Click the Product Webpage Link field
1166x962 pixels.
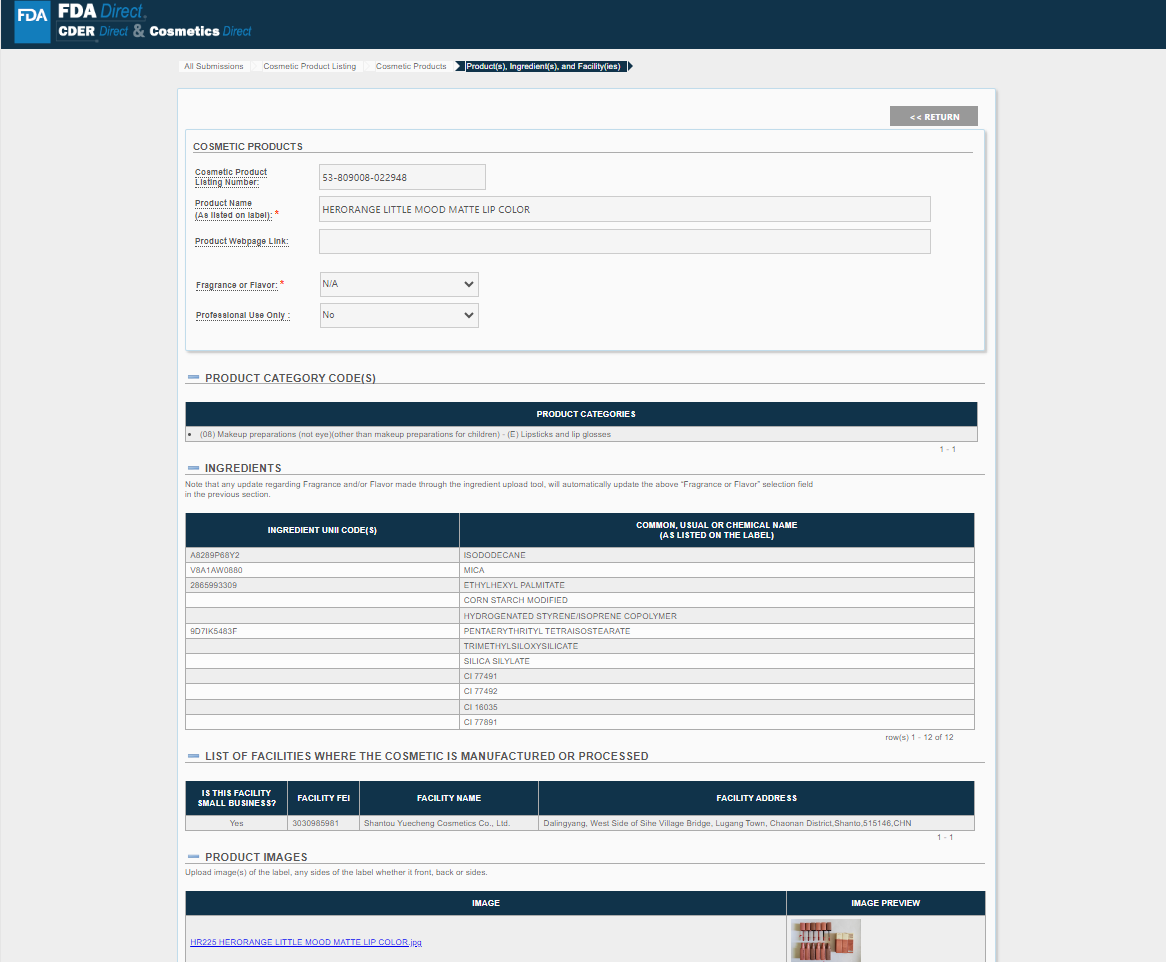point(624,242)
